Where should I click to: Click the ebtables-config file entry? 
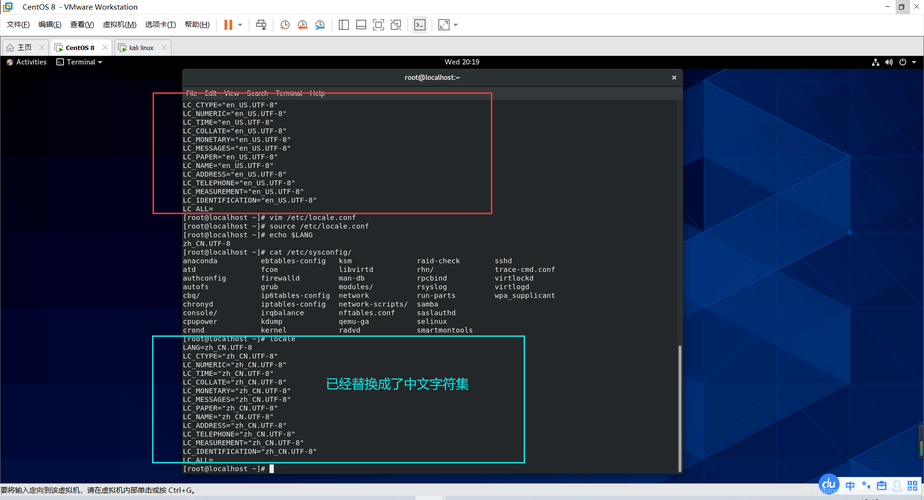click(293, 261)
